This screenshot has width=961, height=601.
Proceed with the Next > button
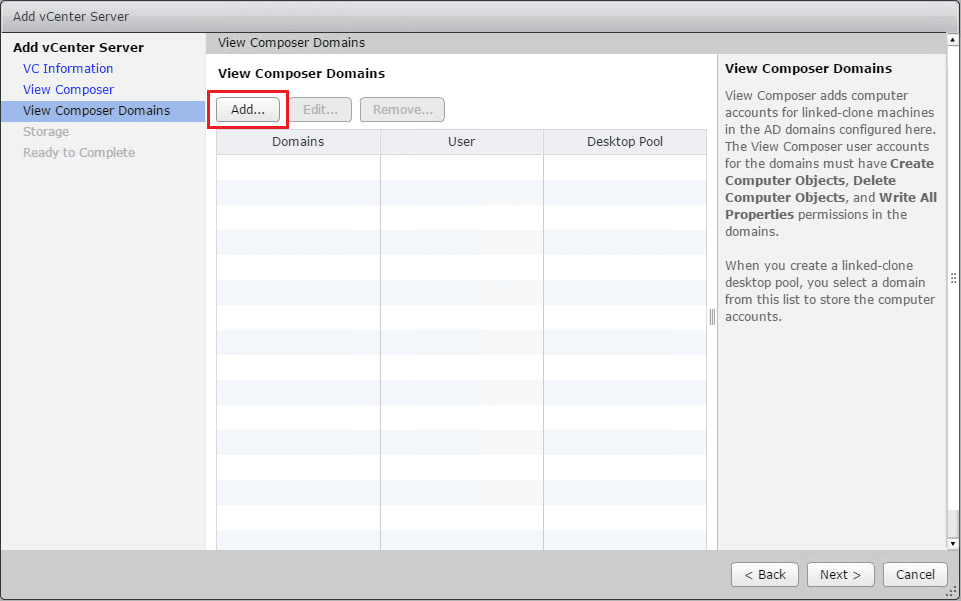tap(840, 575)
